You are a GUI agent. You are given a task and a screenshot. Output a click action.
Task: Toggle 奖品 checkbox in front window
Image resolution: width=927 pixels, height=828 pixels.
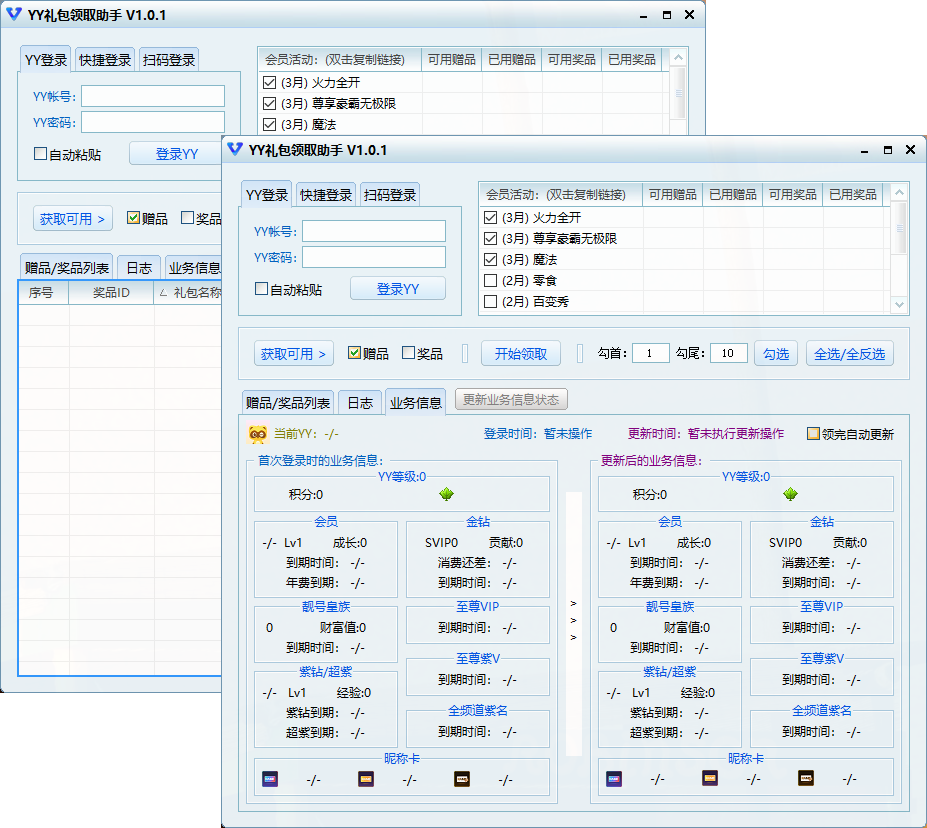click(x=408, y=353)
